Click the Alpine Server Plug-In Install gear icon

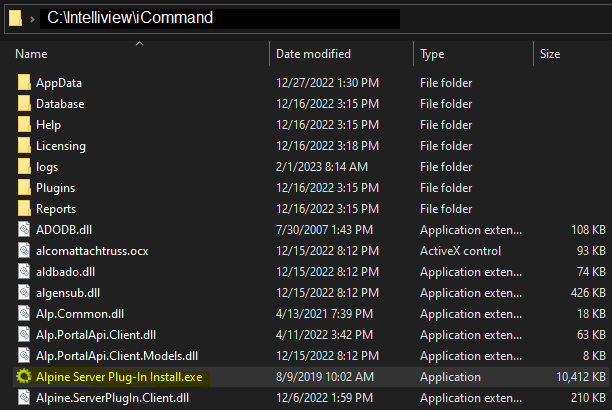[x=24, y=376]
